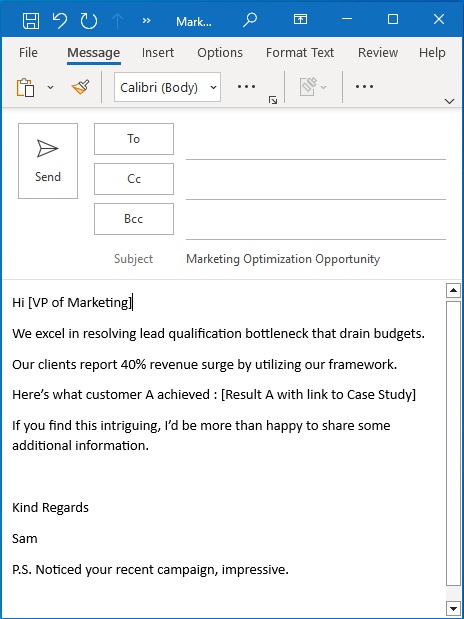Screen dimensions: 464x619
Task: Click the 'Sam' signature line
Action: click(25, 538)
